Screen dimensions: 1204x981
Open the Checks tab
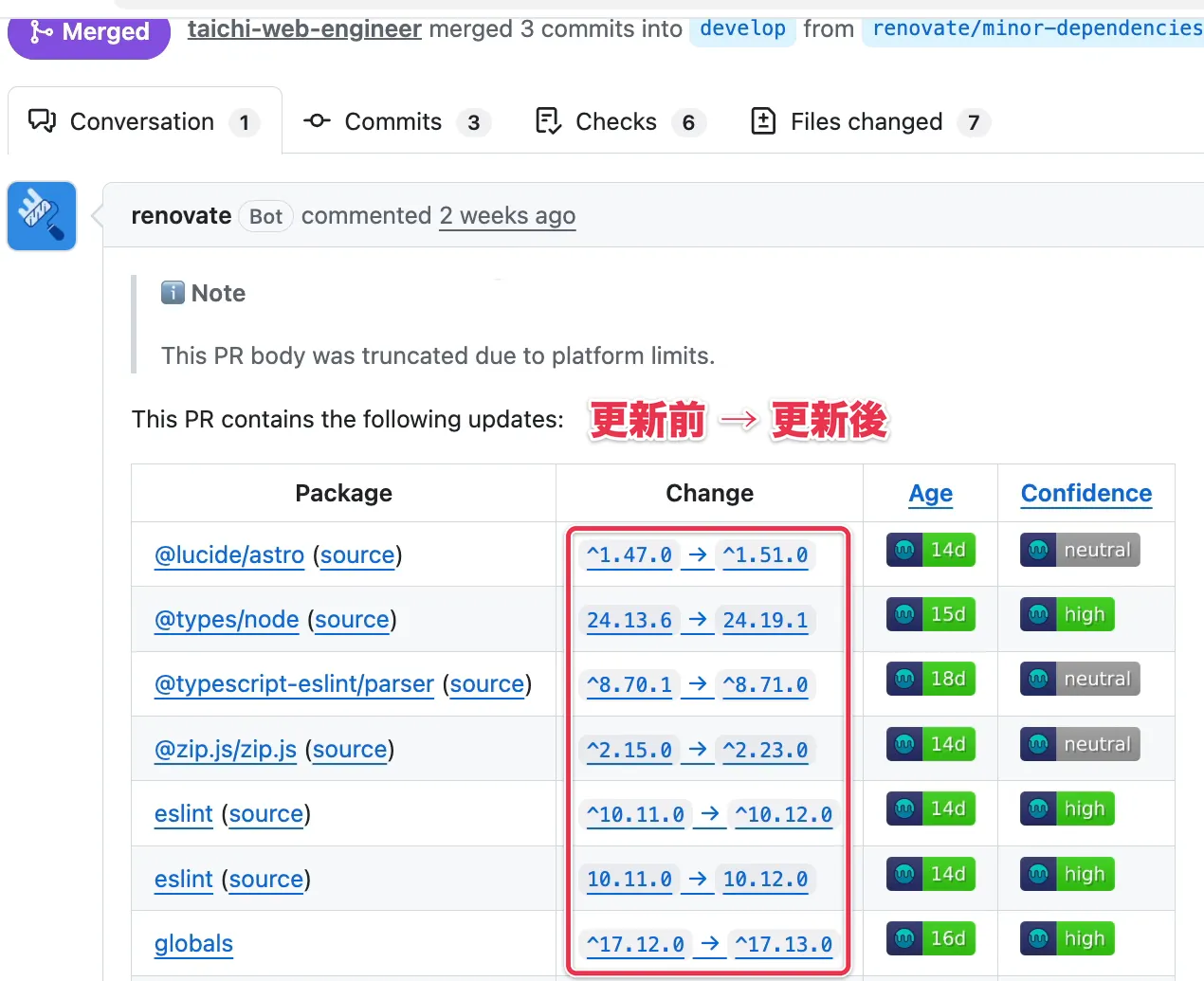(x=619, y=121)
